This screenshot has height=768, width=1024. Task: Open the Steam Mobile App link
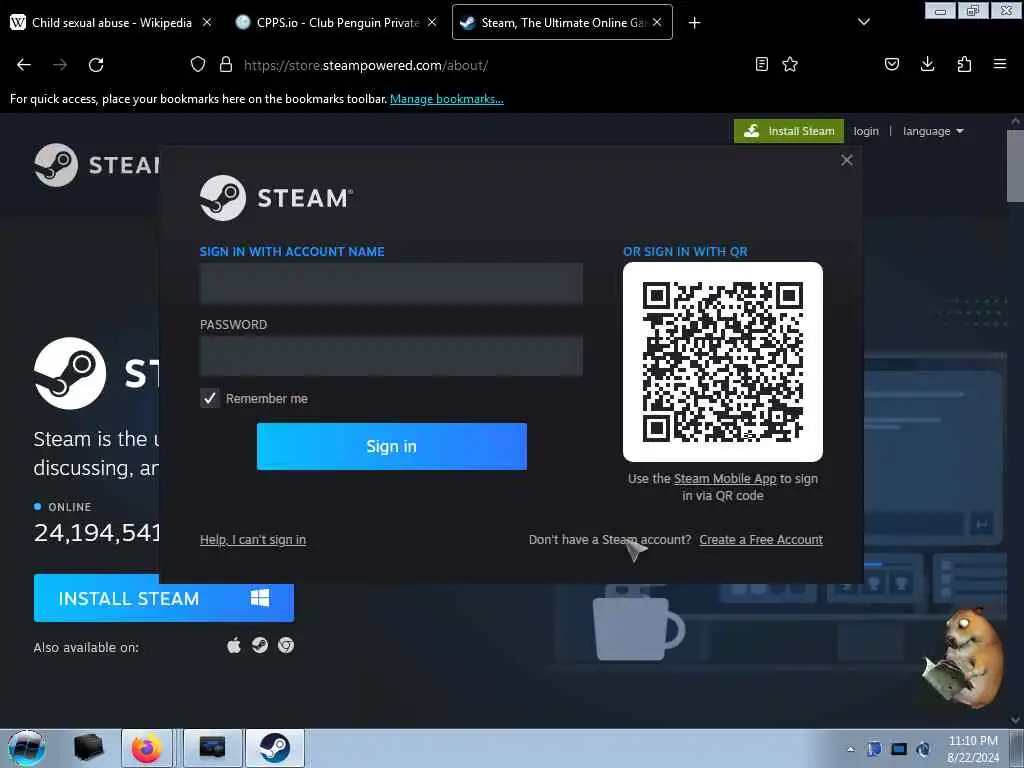725,479
